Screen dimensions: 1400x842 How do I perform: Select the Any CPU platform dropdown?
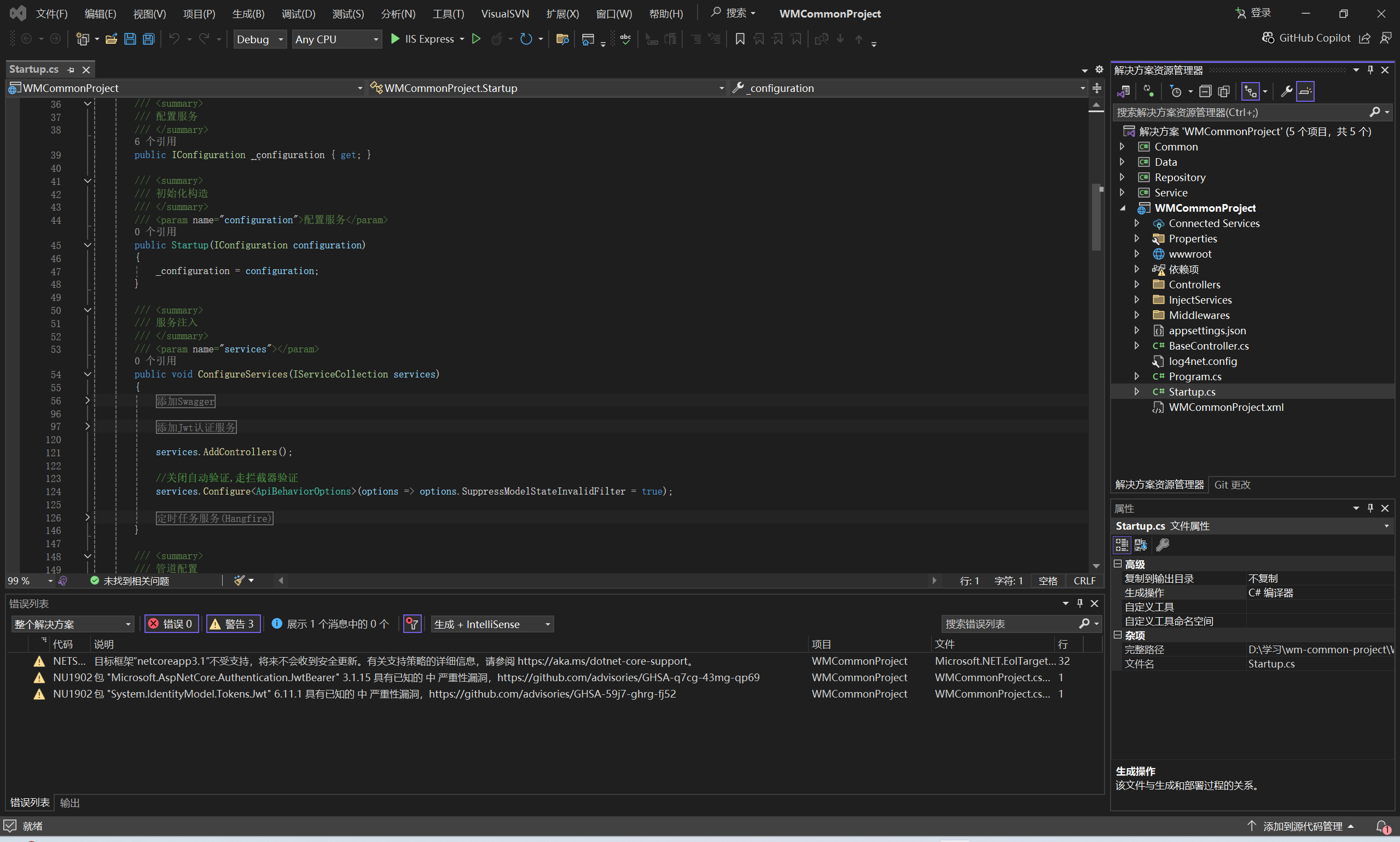pos(334,39)
